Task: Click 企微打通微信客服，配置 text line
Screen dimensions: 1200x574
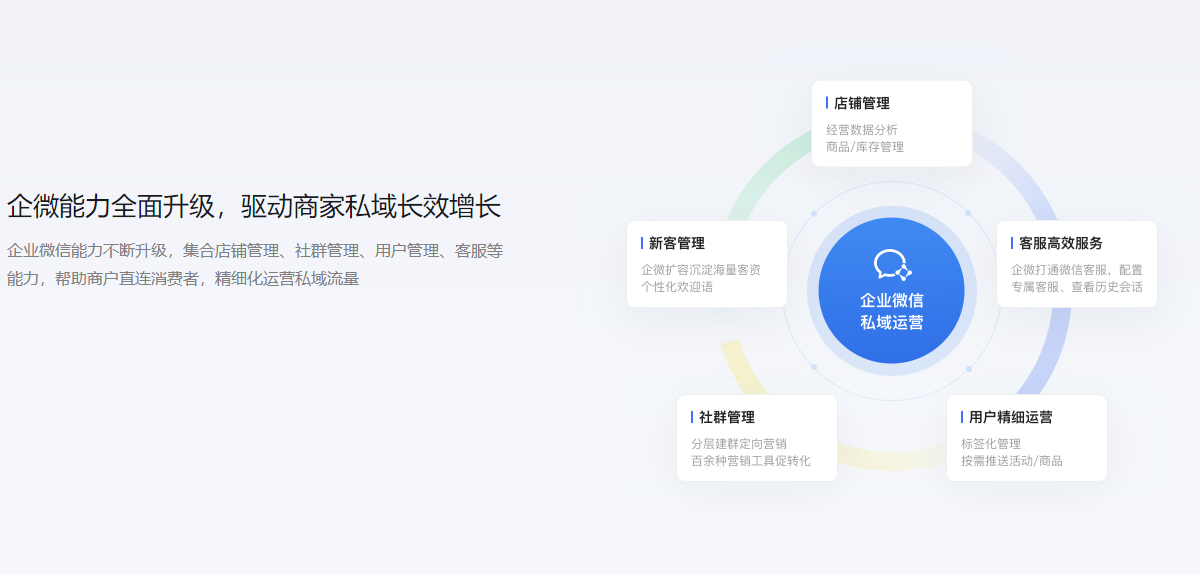Action: point(1077,270)
